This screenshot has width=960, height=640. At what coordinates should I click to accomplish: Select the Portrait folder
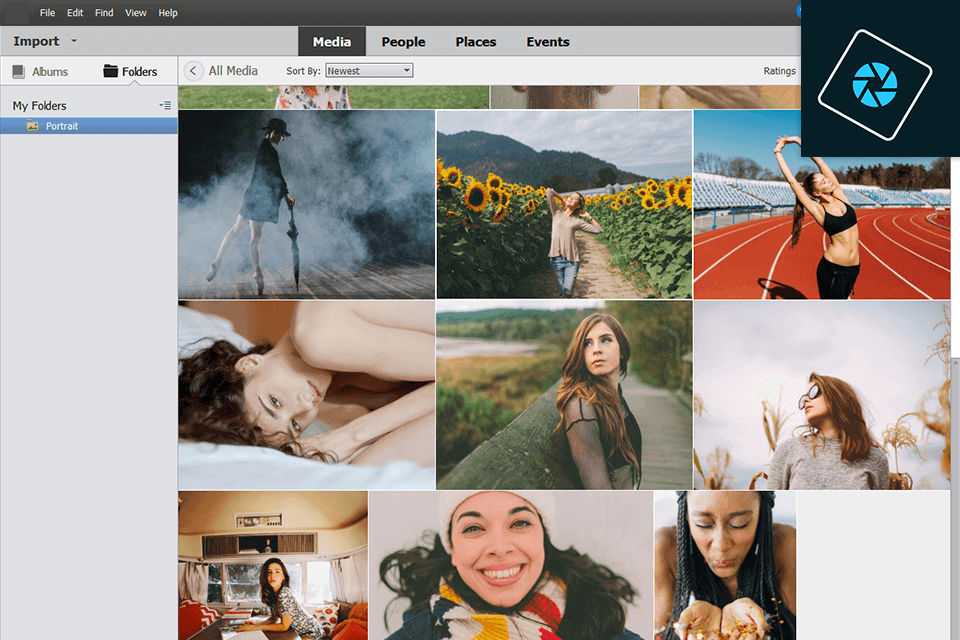tap(89, 126)
